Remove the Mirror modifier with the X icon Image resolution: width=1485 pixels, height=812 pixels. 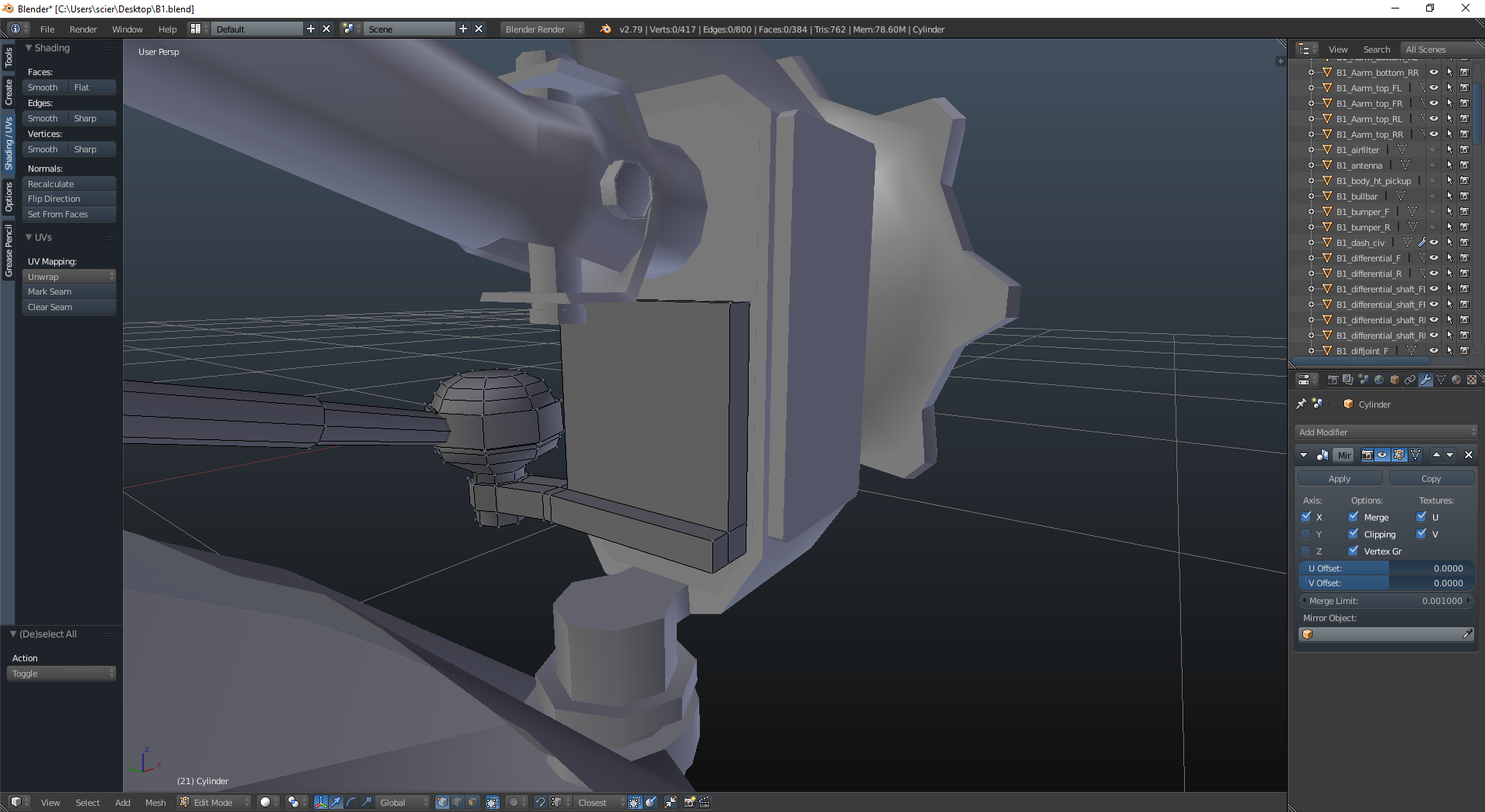[x=1469, y=455]
